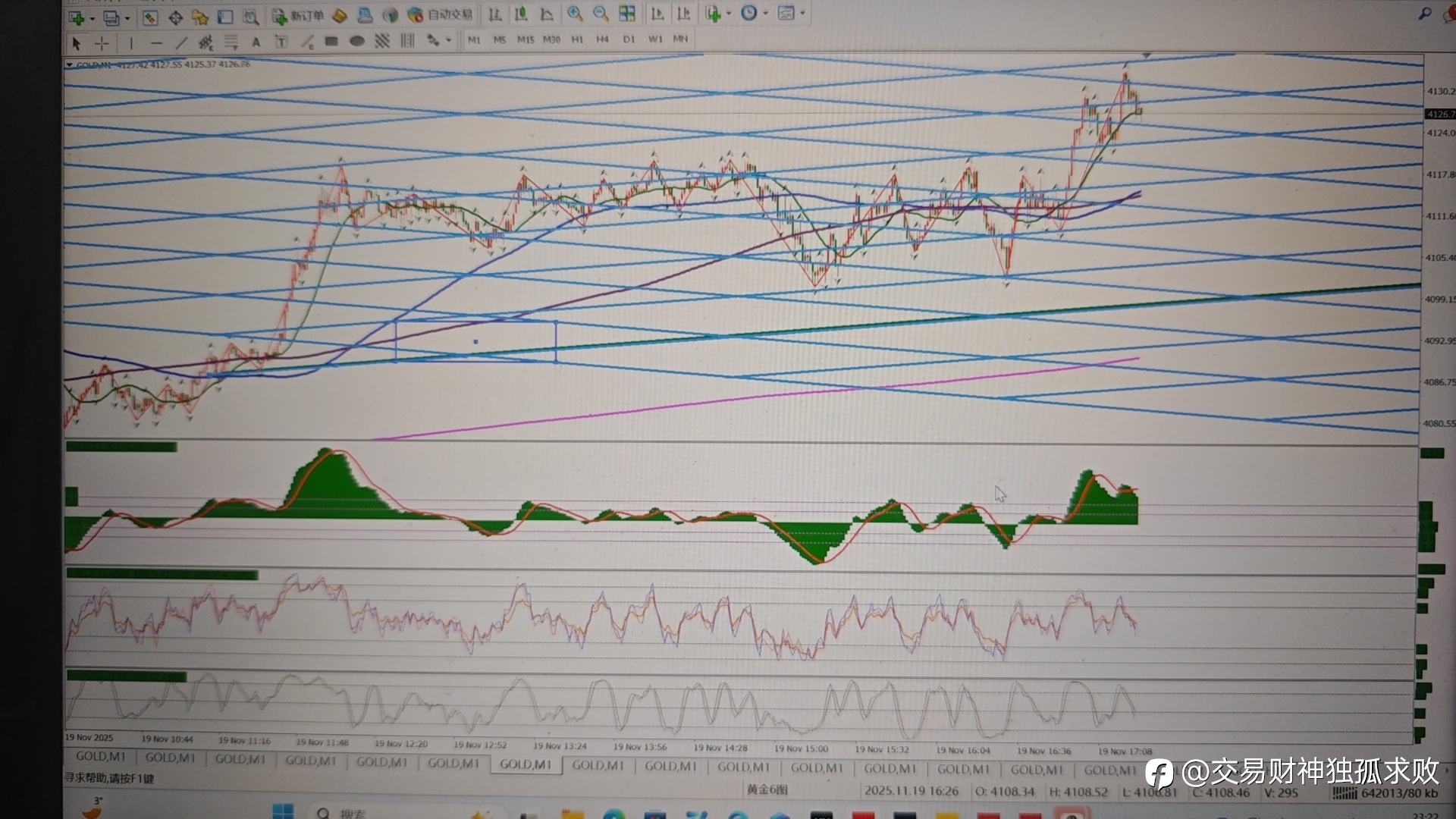
Task: Switch to the M15 timeframe
Action: coord(526,39)
